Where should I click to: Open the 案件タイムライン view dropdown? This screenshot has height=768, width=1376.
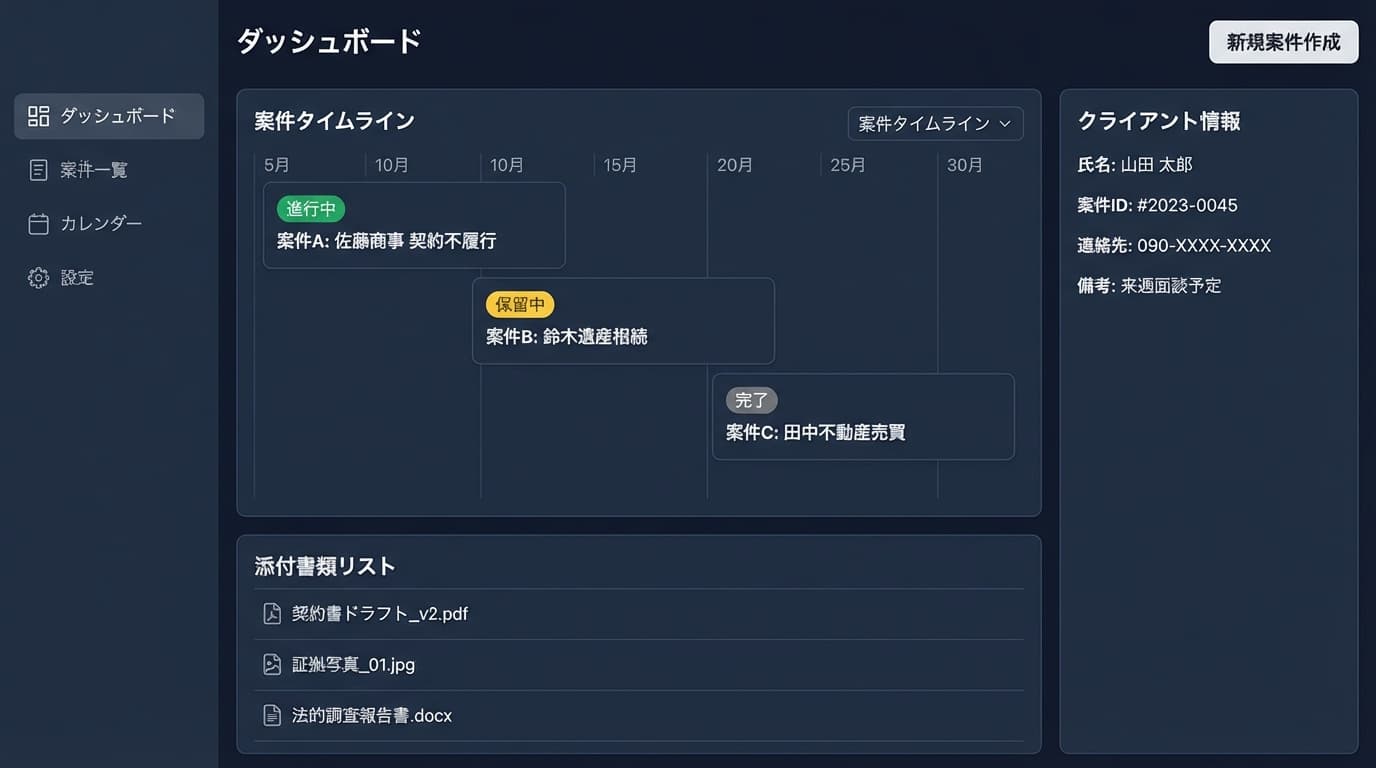click(x=935, y=124)
